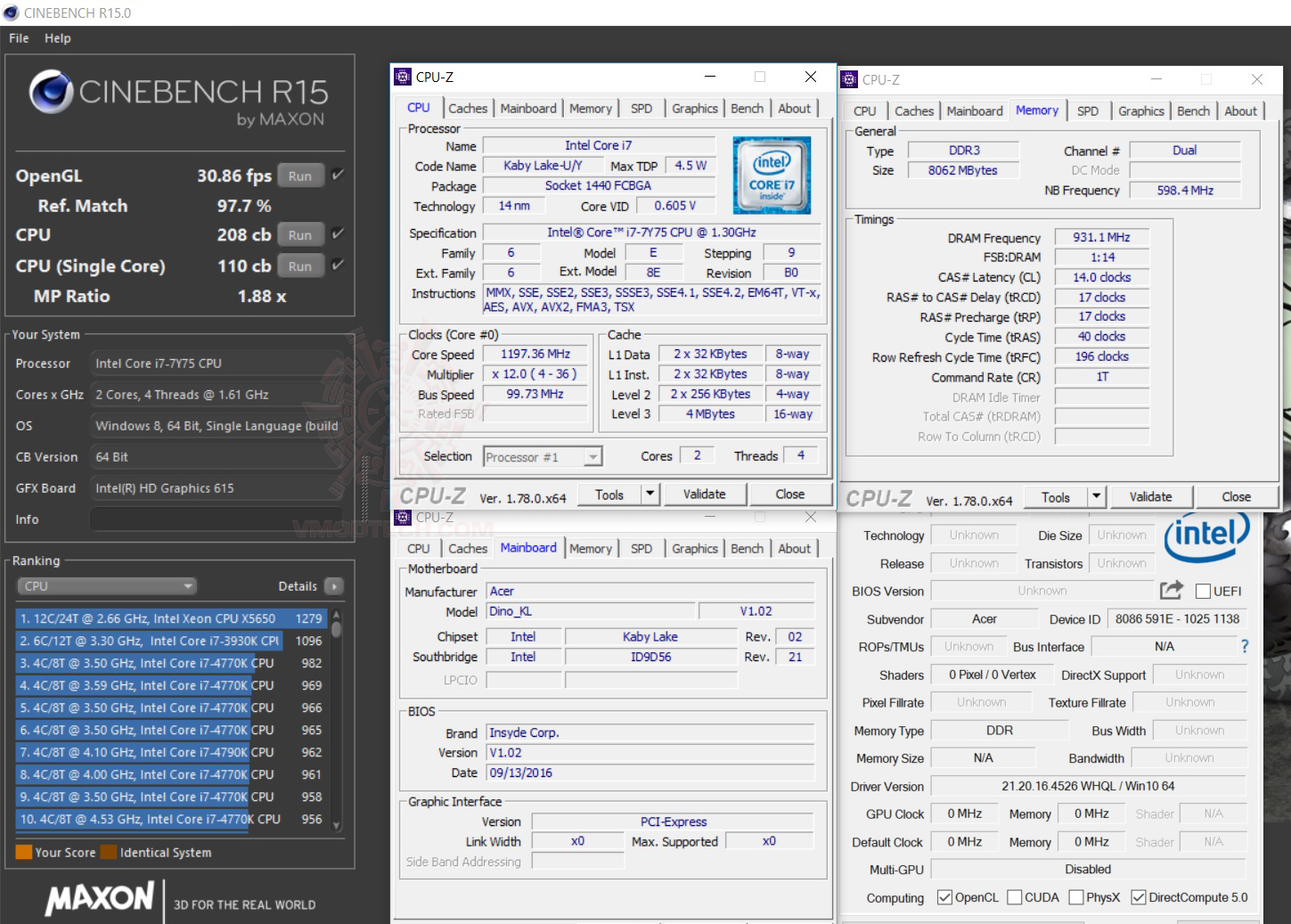Image resolution: width=1291 pixels, height=924 pixels.
Task: Expand the Tools arrow in the CPU-Z Processor window
Action: [x=650, y=494]
